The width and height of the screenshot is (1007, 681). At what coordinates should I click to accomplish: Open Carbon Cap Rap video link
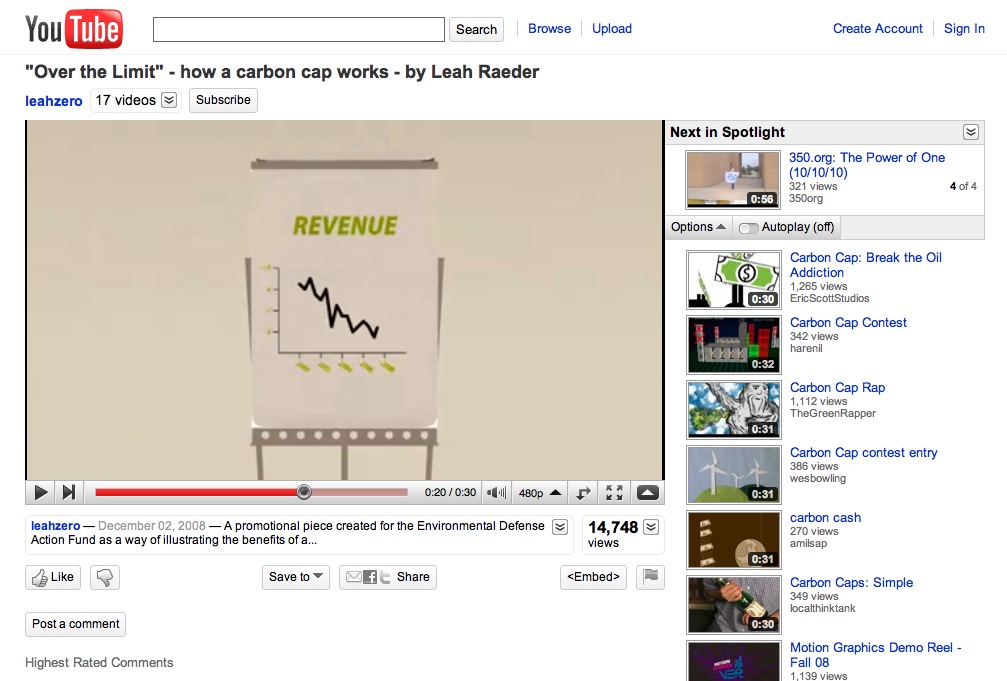(837, 387)
